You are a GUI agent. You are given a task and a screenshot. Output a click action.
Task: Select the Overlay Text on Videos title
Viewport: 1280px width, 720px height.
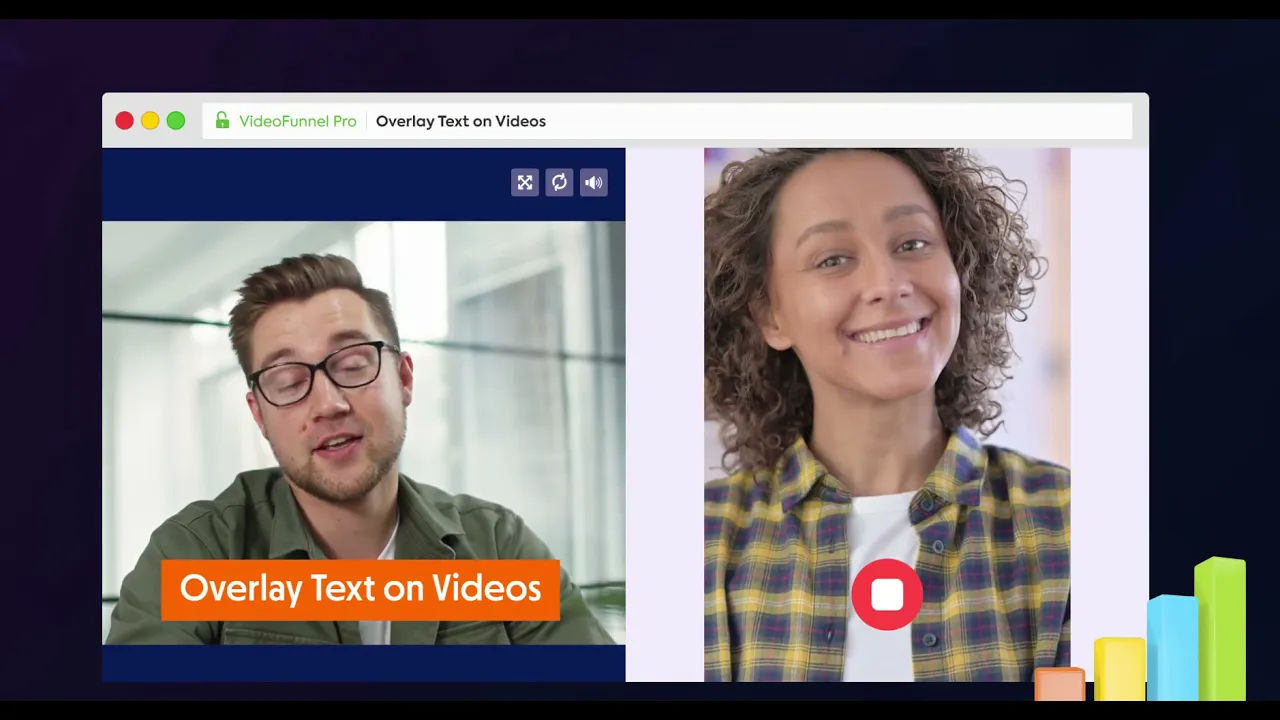tap(461, 121)
